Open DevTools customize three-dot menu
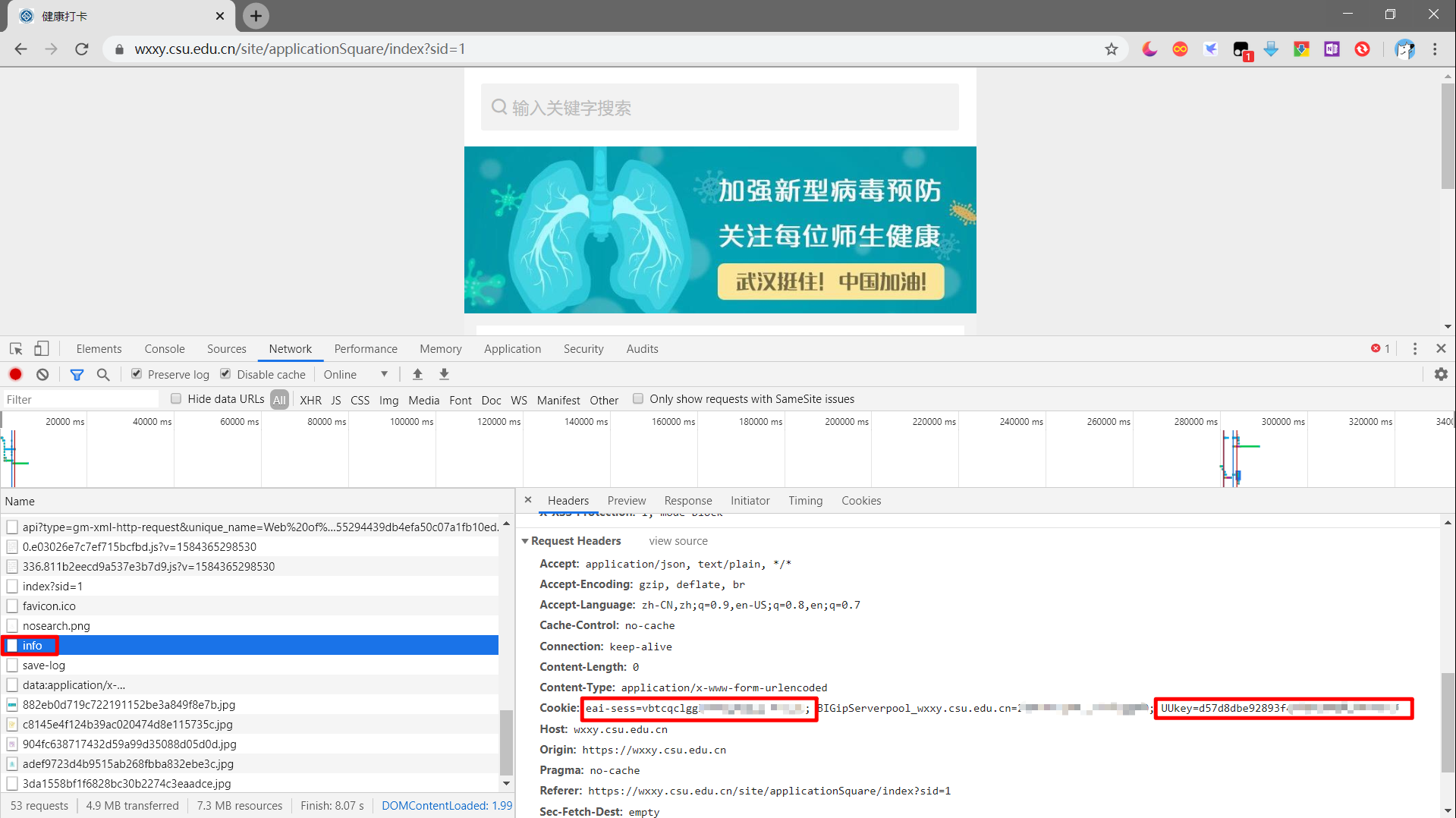This screenshot has height=818, width=1456. pyautogui.click(x=1415, y=349)
